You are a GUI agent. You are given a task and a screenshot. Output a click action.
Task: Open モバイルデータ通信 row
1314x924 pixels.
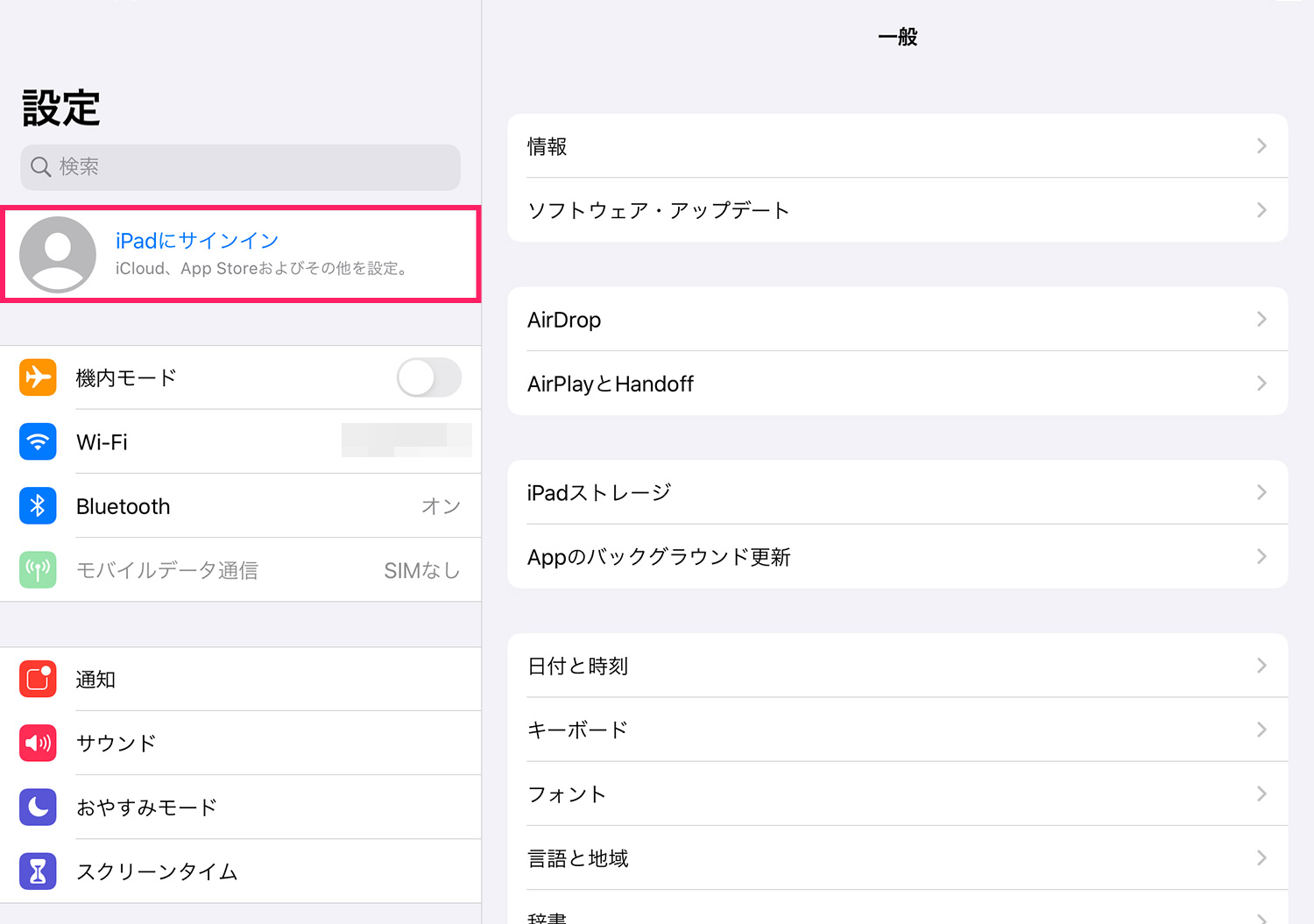(x=241, y=569)
